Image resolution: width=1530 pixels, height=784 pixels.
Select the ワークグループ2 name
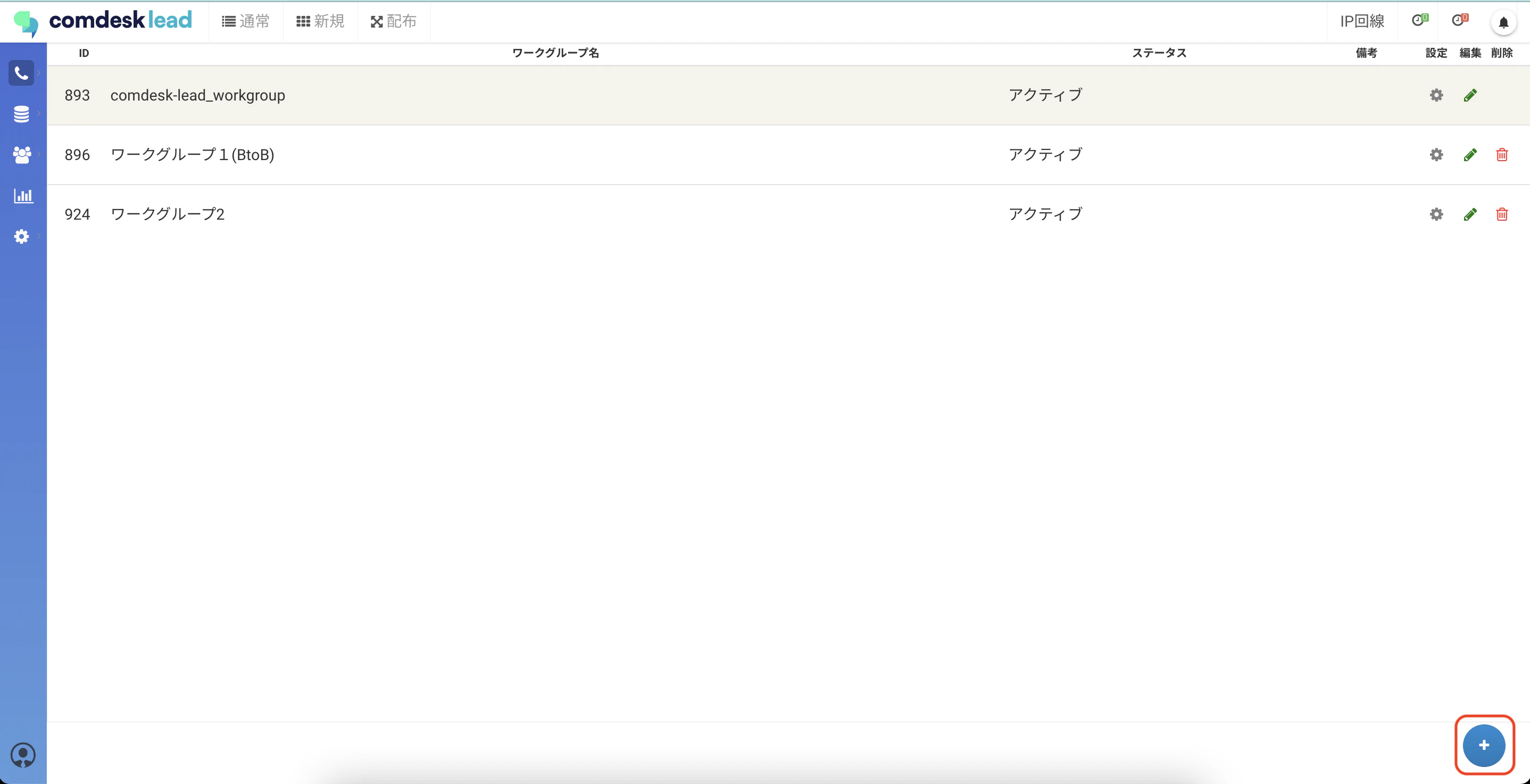click(168, 214)
